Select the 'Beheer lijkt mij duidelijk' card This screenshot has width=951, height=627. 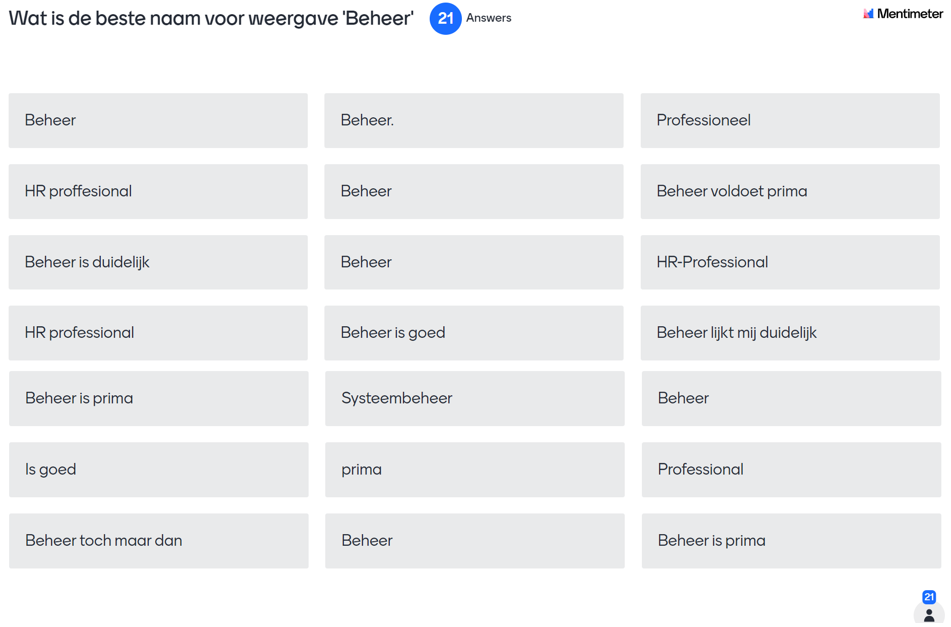click(789, 333)
